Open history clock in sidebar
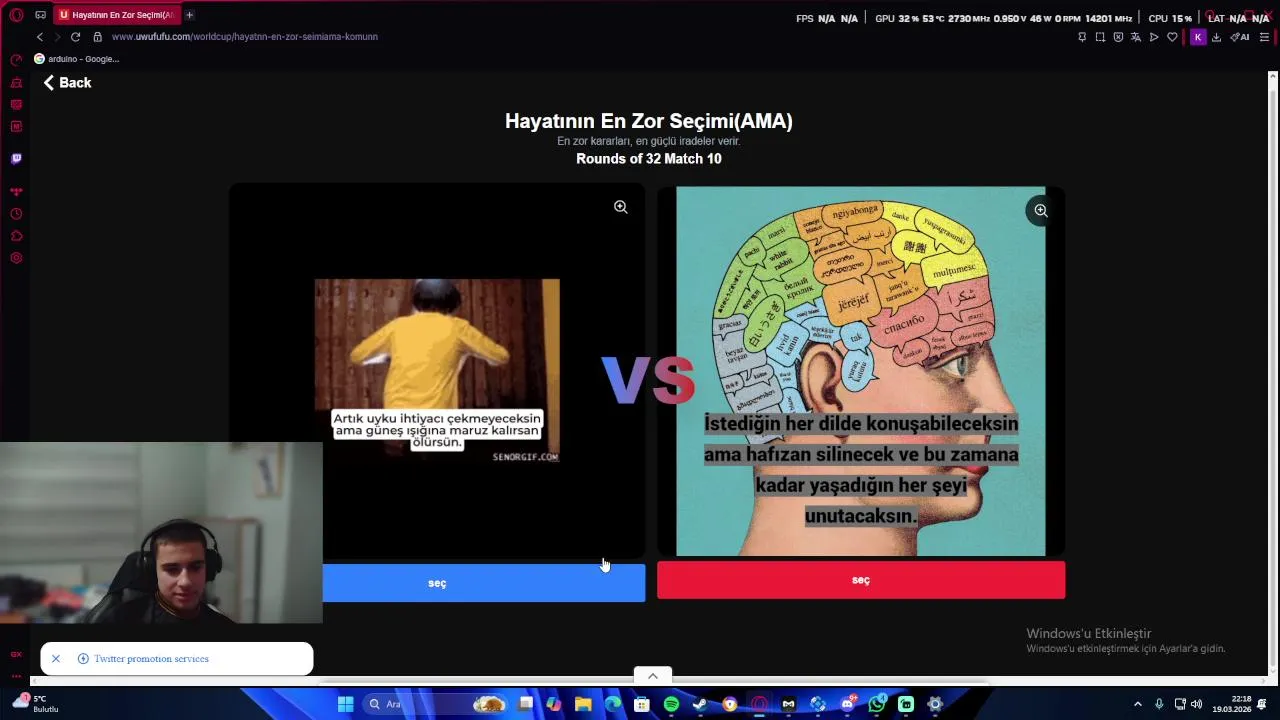The width and height of the screenshot is (1280, 720). (16, 214)
